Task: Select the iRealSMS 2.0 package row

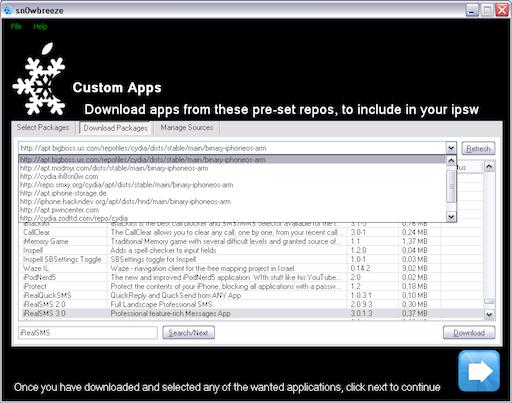Action: point(252,304)
